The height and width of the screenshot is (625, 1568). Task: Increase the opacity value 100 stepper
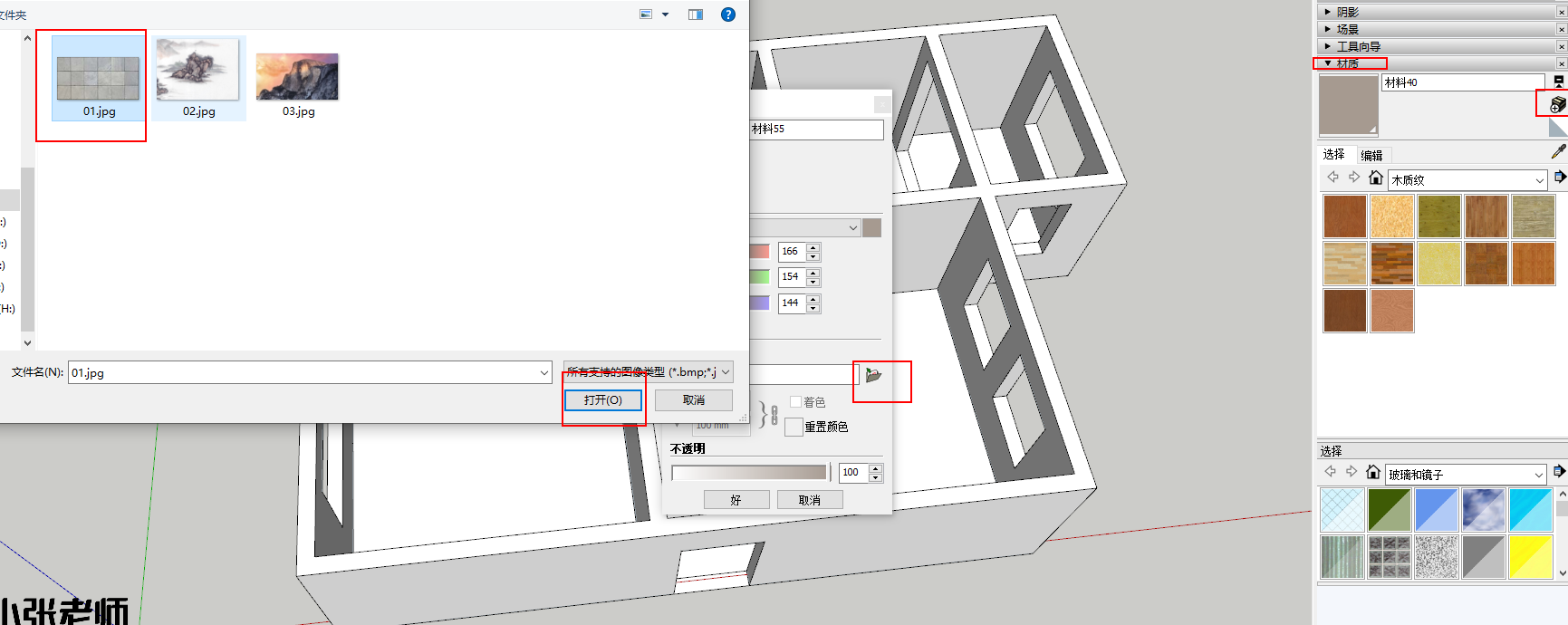click(x=875, y=468)
